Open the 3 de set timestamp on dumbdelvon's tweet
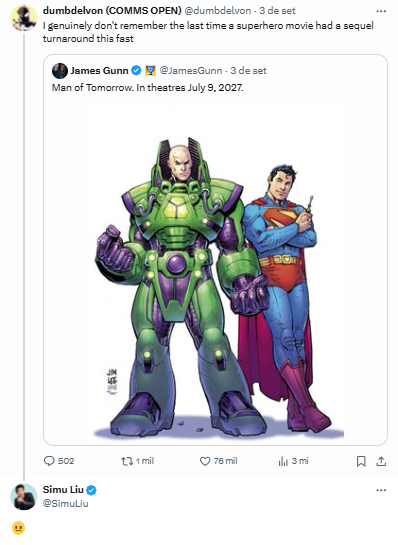This screenshot has width=398, height=545. [x=277, y=11]
